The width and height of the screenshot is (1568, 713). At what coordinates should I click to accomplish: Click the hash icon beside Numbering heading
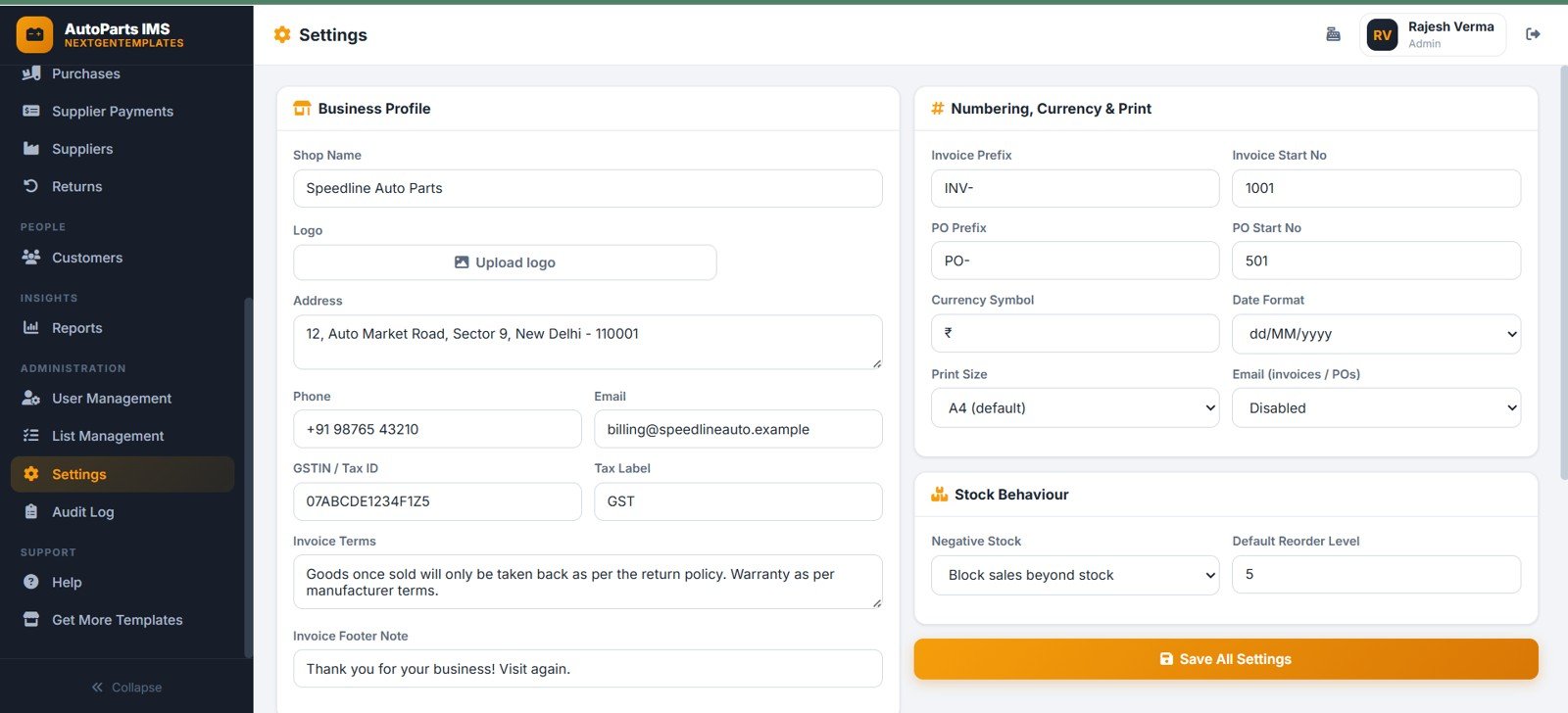(x=938, y=109)
